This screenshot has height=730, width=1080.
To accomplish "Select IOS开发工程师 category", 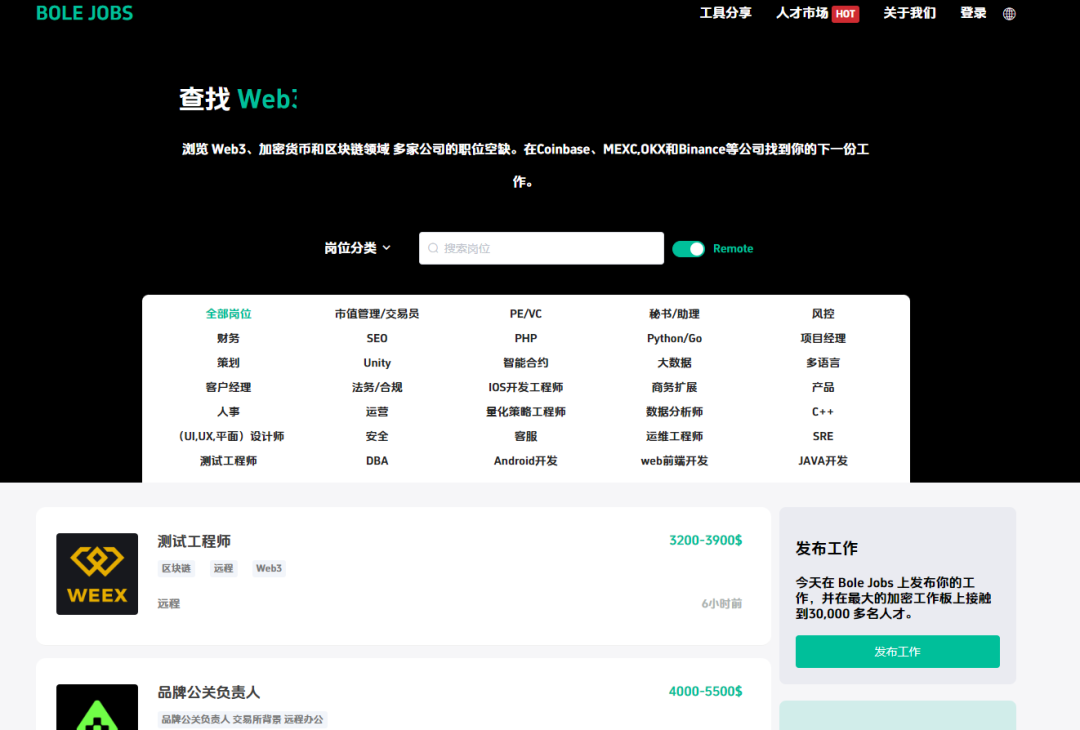I will [526, 387].
